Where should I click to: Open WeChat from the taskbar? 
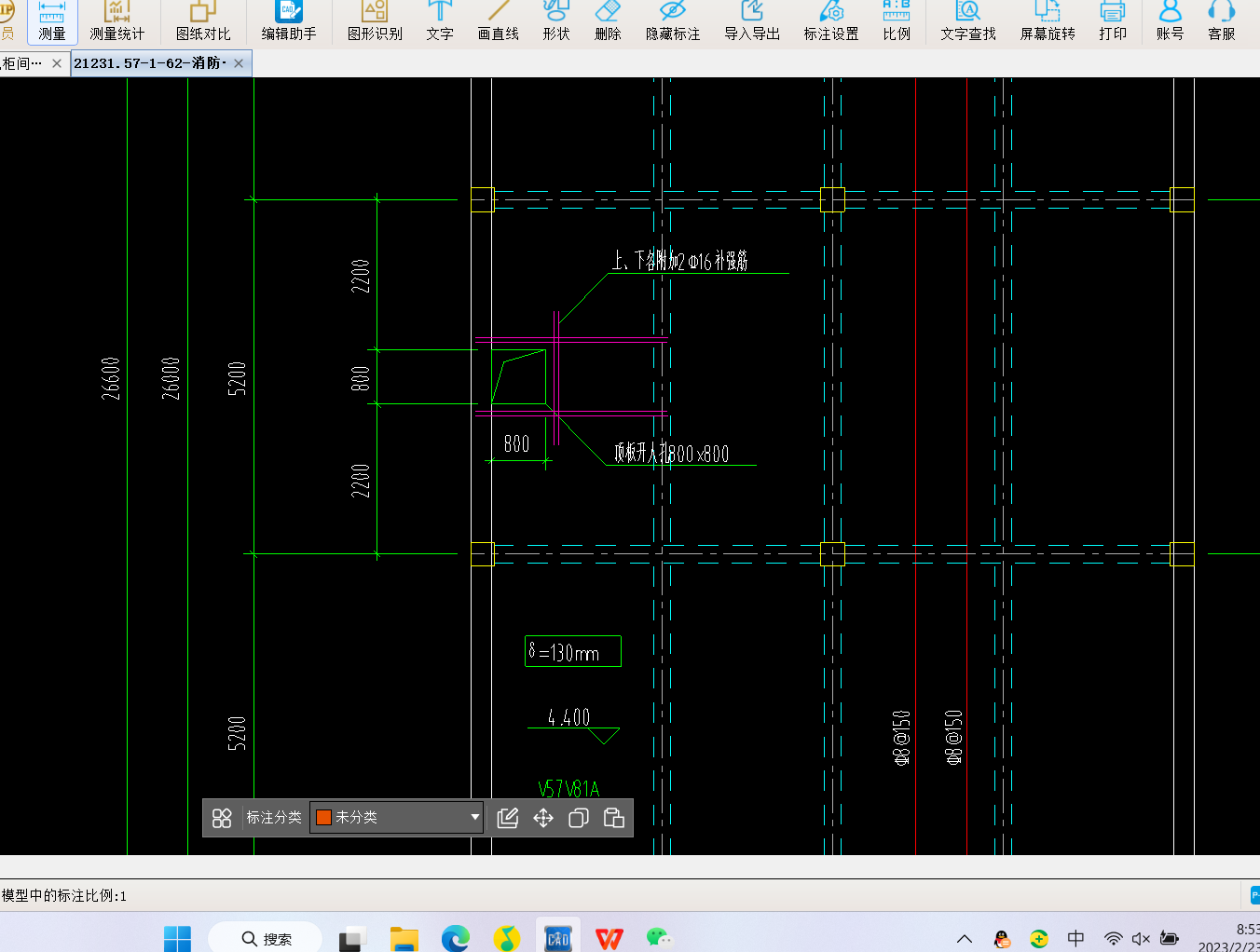[x=660, y=938]
